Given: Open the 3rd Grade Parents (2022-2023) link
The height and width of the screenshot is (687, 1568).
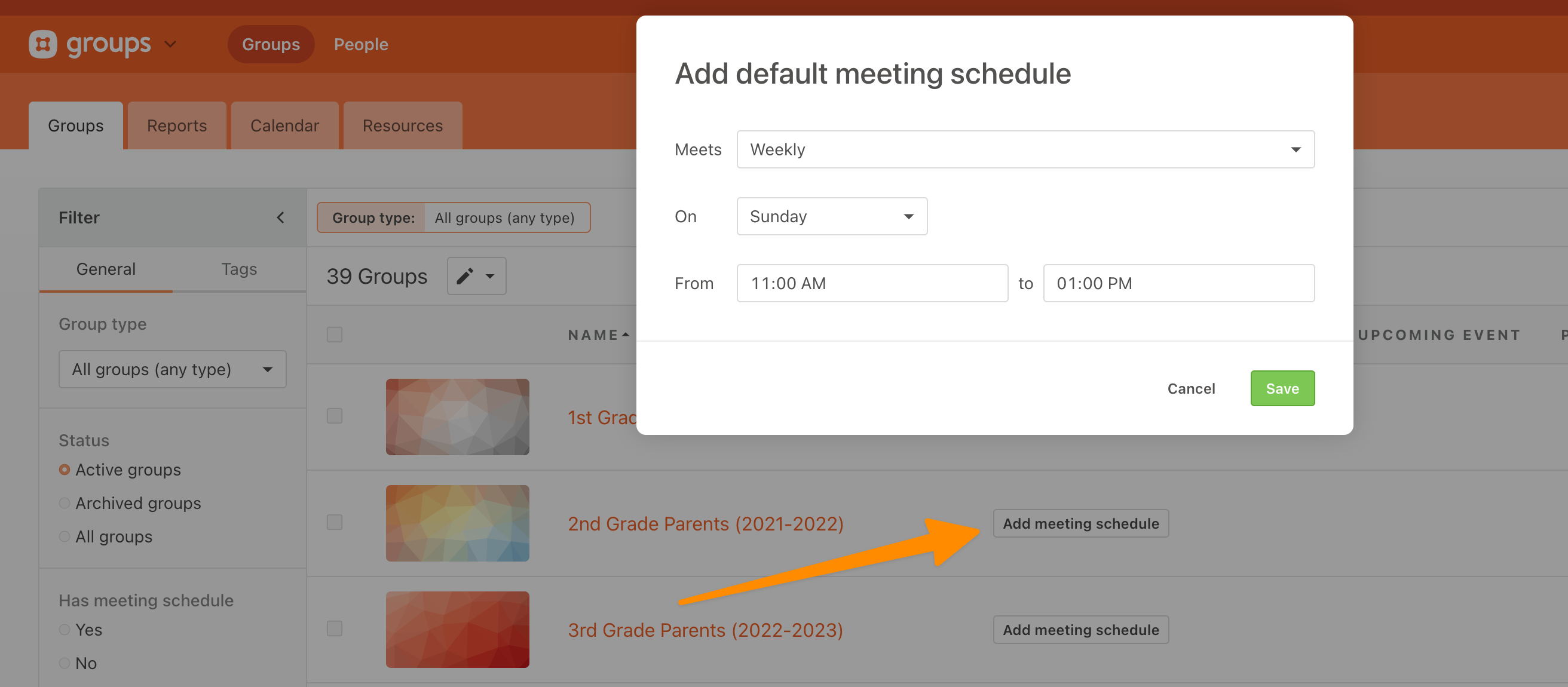Looking at the screenshot, I should [705, 630].
